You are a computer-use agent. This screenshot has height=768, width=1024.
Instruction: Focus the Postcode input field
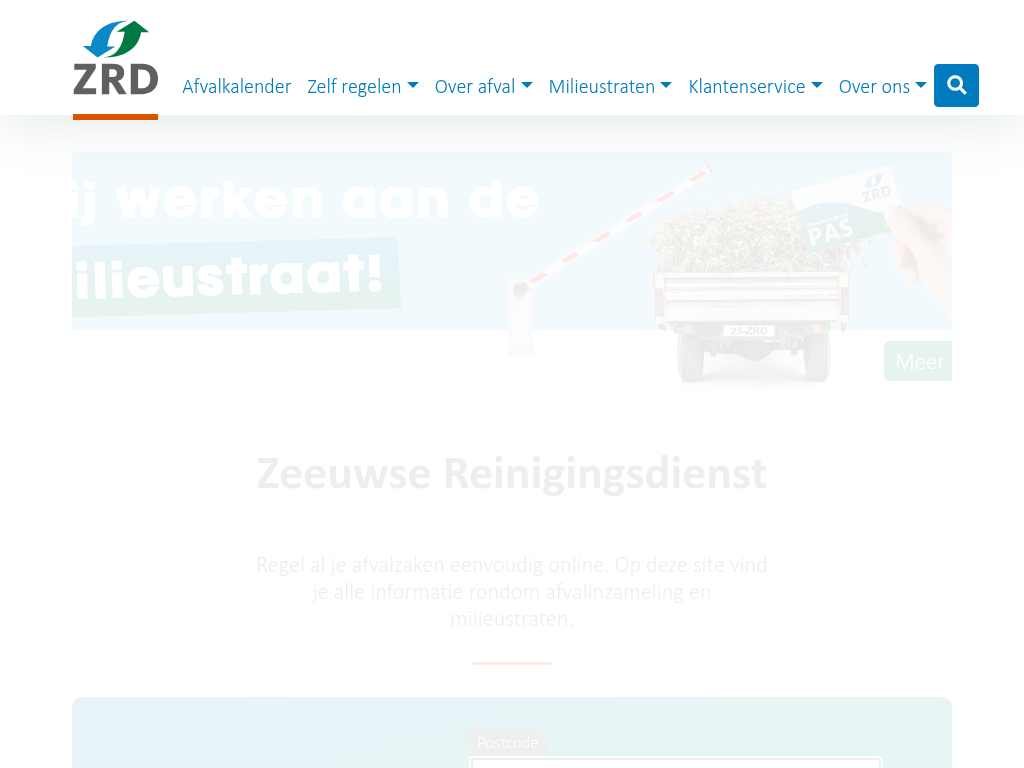pos(675,763)
